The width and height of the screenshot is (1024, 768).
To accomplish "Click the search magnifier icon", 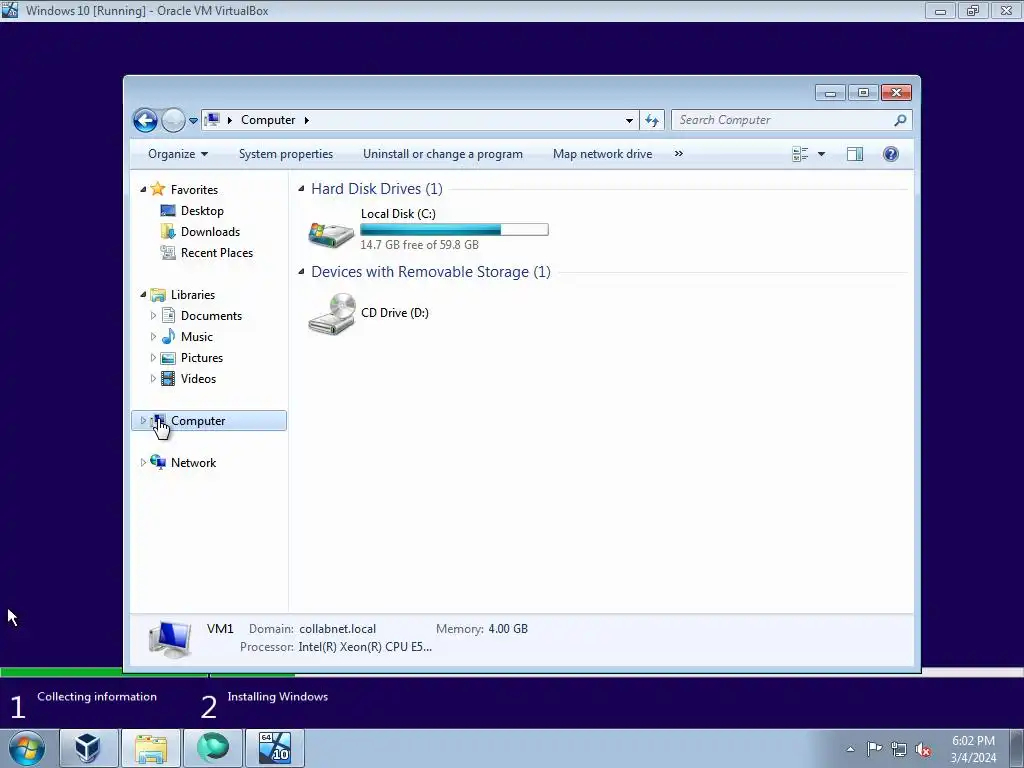I will pyautogui.click(x=901, y=120).
